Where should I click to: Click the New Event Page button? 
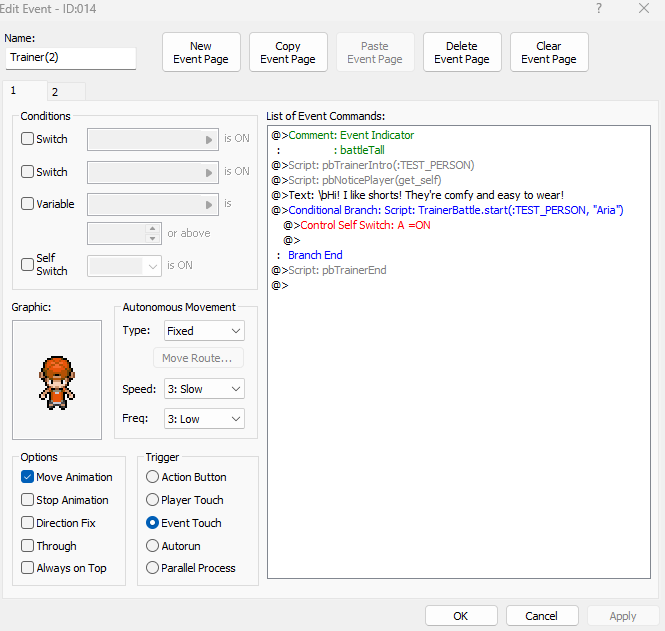(x=201, y=53)
